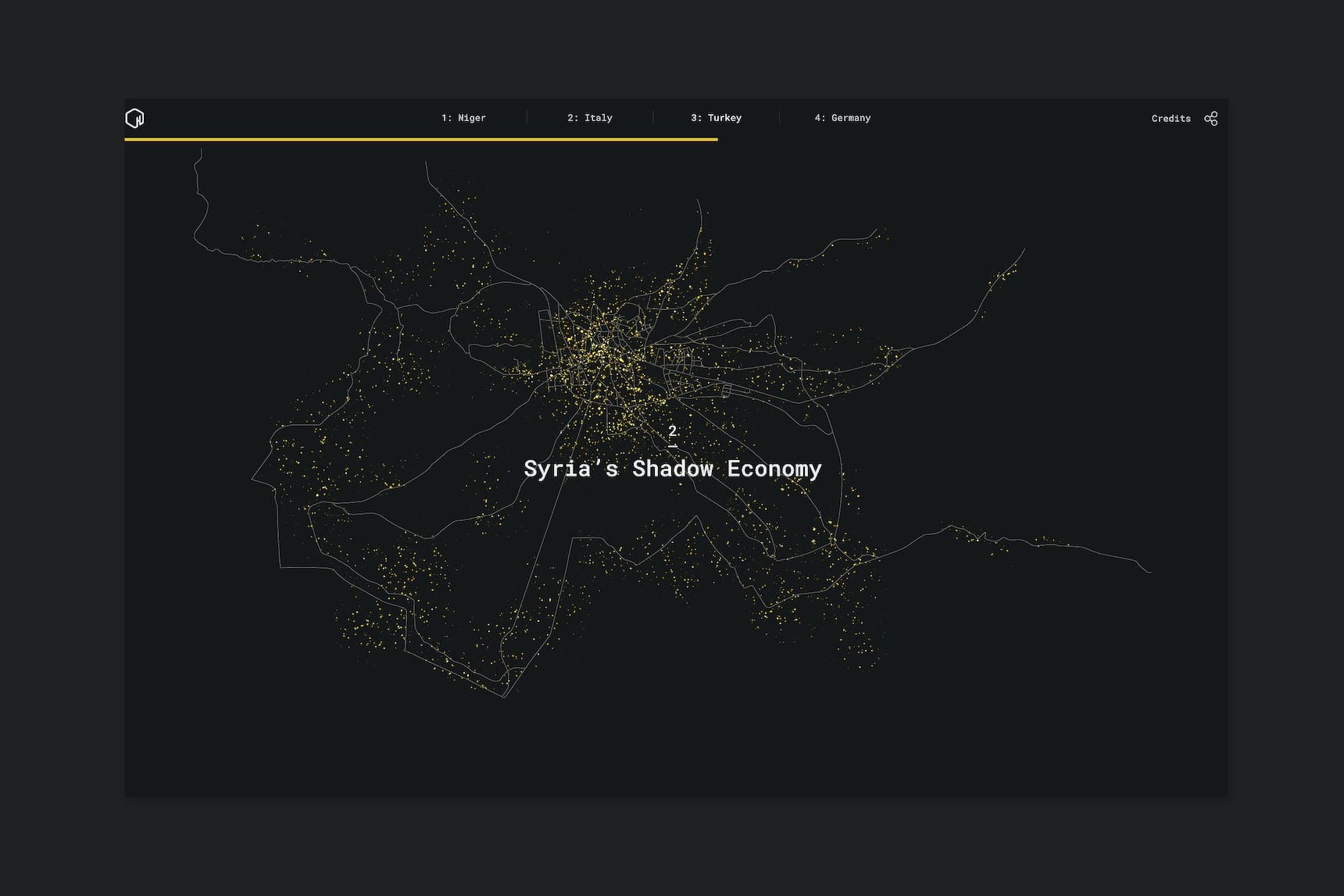The height and width of the screenshot is (896, 1344).
Task: Click the small dash beneath number 2
Action: pos(672,447)
